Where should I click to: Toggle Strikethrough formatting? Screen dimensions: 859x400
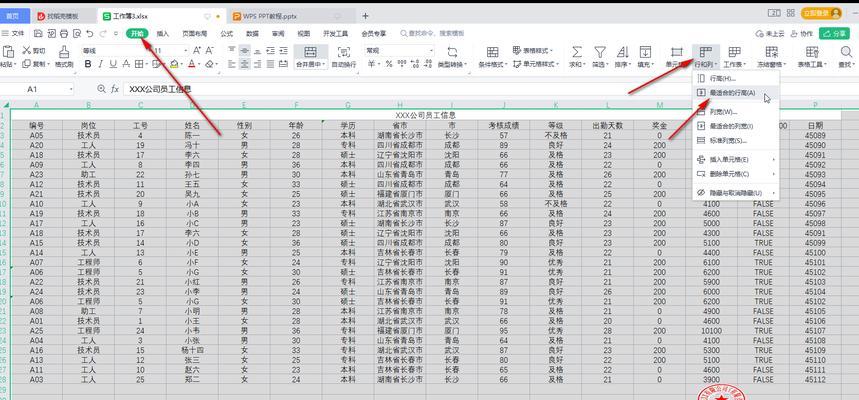(126, 64)
